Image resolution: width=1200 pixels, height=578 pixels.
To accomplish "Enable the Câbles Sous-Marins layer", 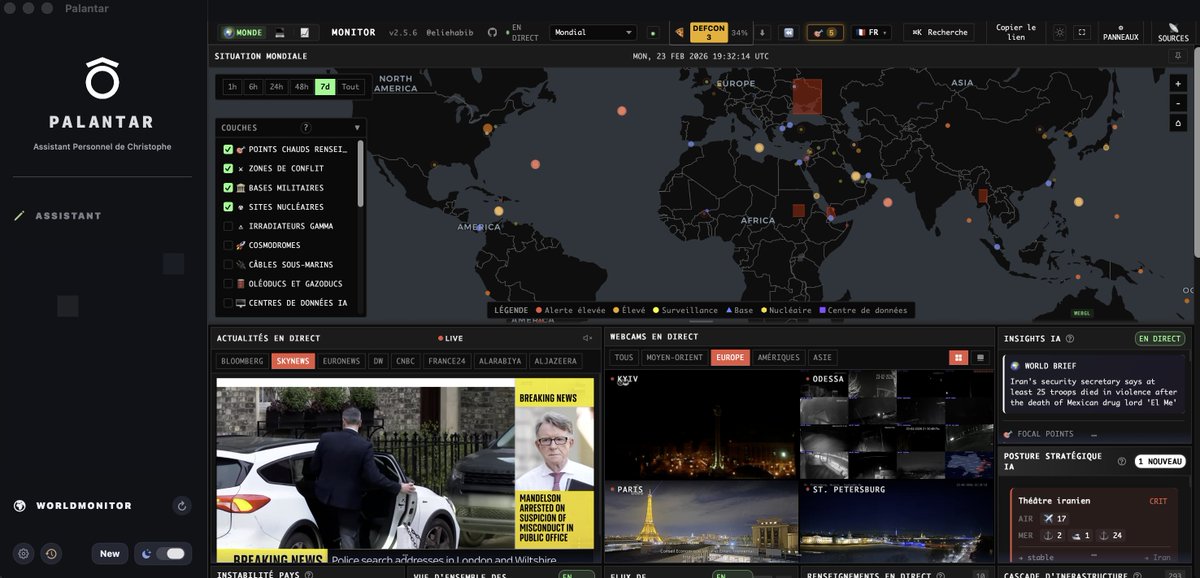I will pos(228,264).
